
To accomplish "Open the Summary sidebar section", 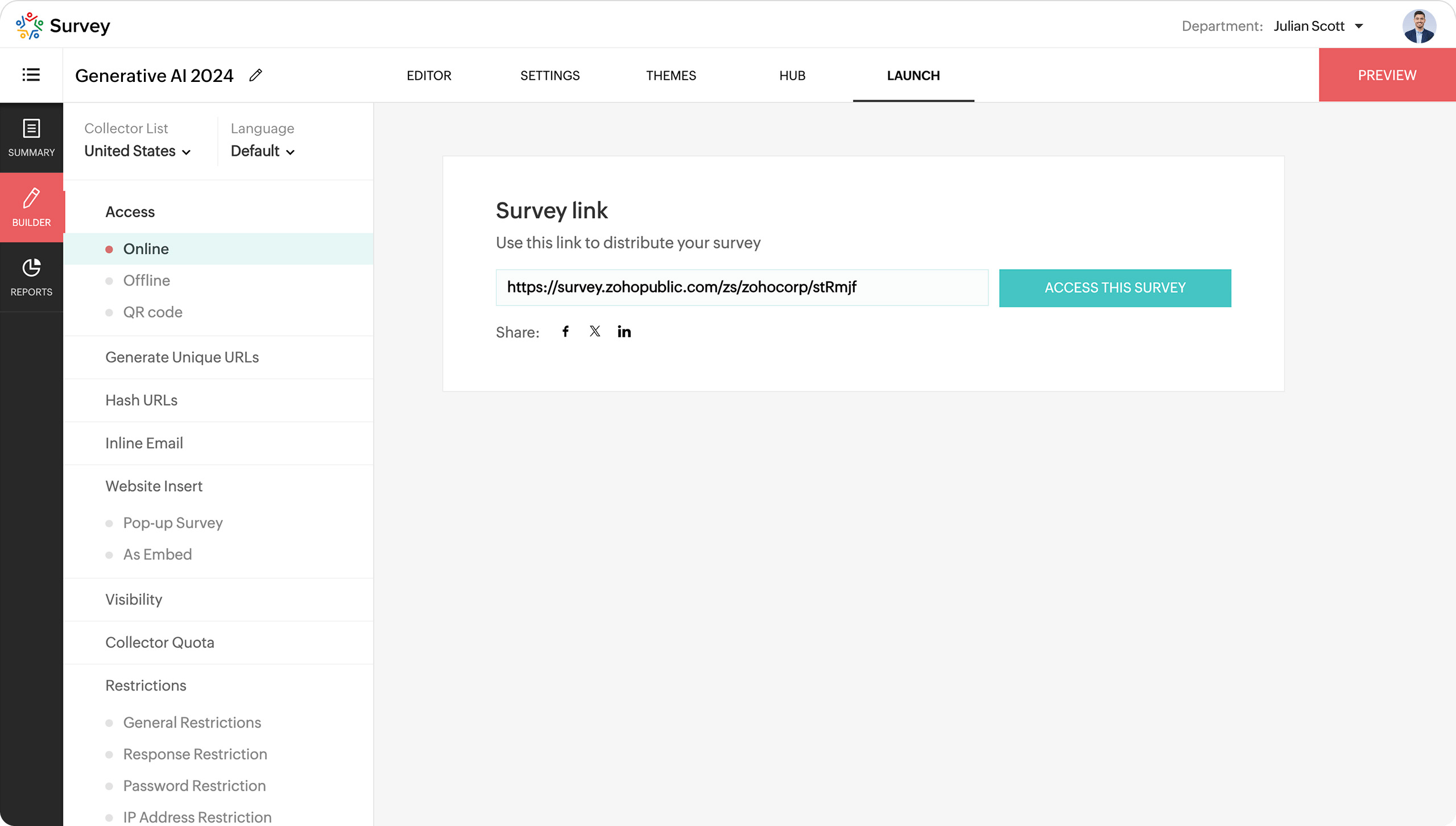I will [31, 138].
